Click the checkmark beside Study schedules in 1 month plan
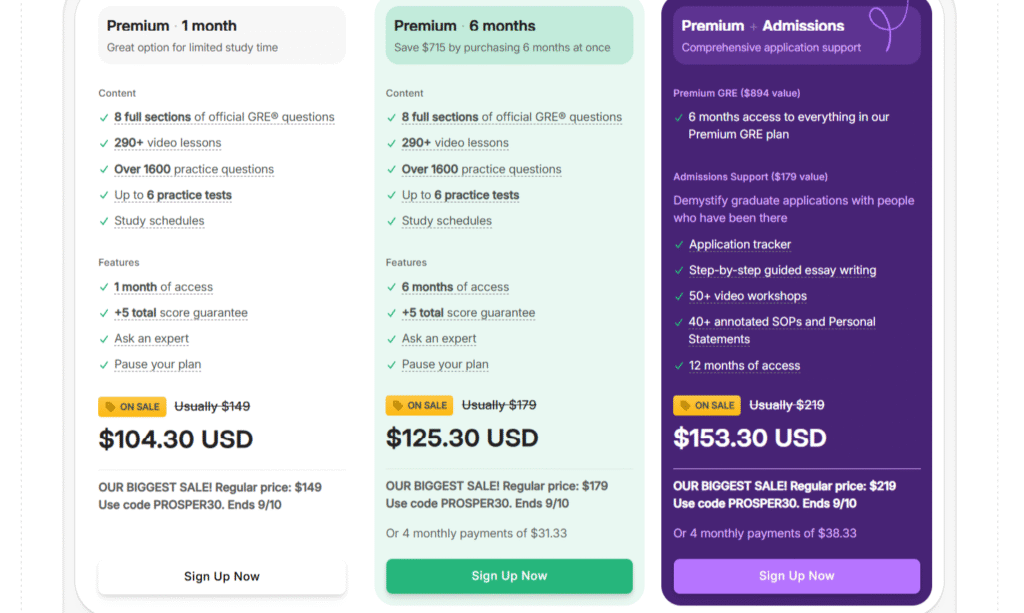Viewport: 1024px width, 613px height. point(104,221)
